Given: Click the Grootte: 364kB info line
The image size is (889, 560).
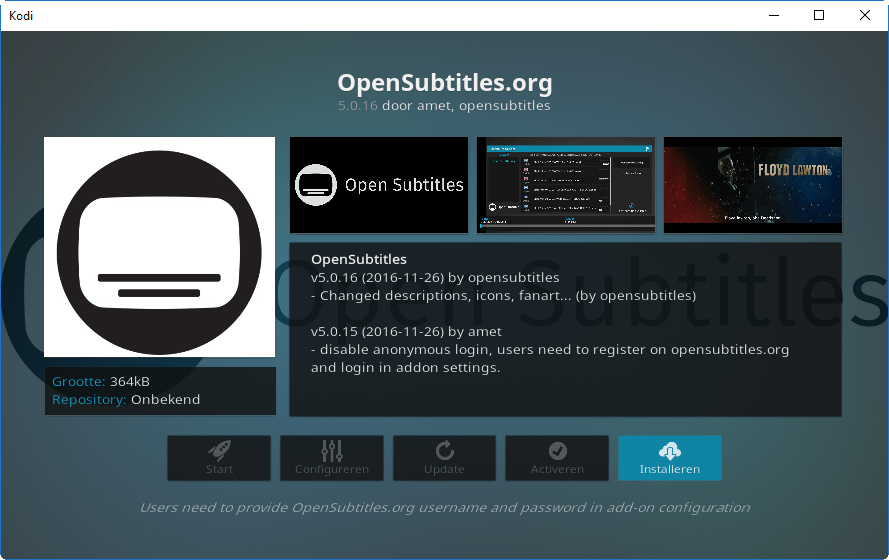Looking at the screenshot, I should [101, 381].
